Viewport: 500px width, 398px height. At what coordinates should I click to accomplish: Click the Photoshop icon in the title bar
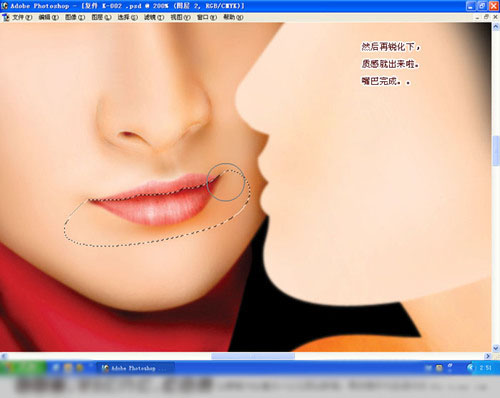[x=4, y=6]
